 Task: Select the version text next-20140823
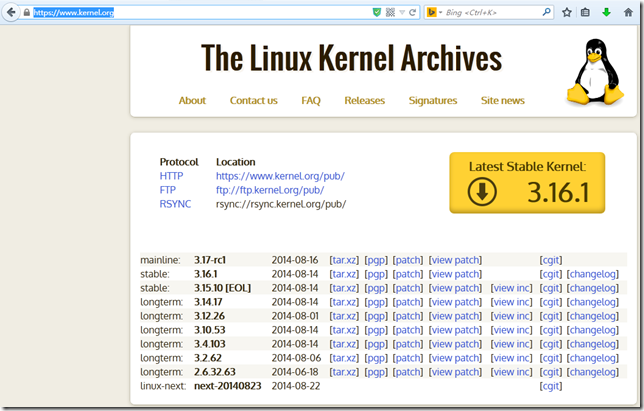point(228,386)
